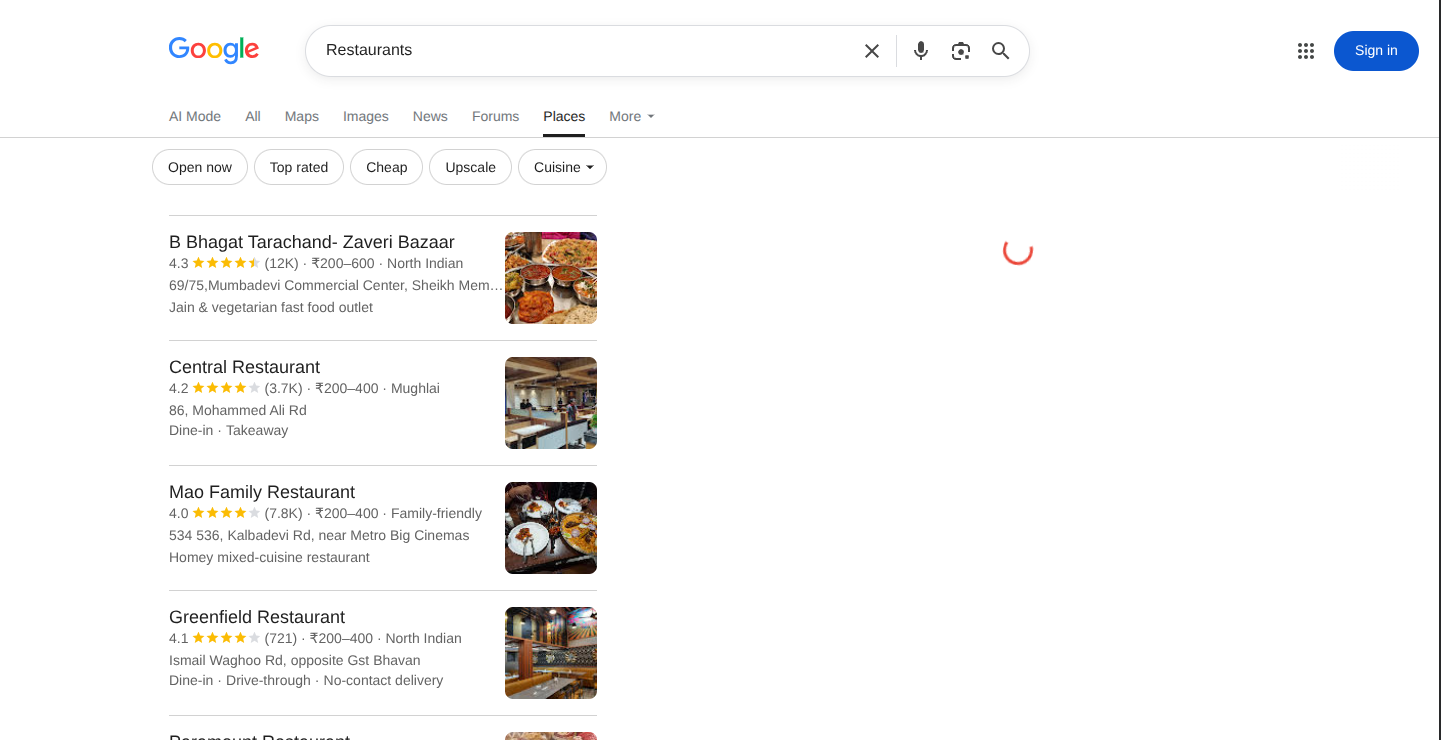The width and height of the screenshot is (1441, 740).
Task: Click 'Homey mixed-cuisine restaurant' description
Action: coord(269,557)
